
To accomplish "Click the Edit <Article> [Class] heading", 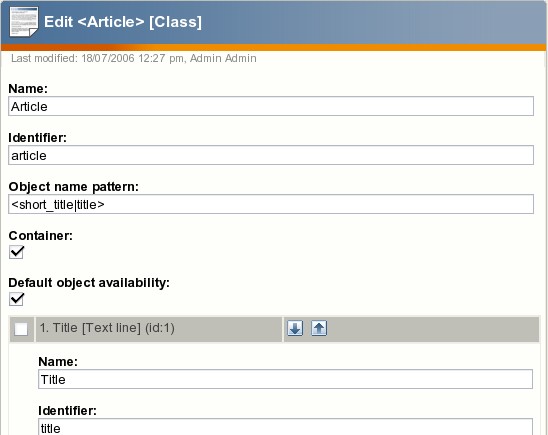I will [123, 22].
